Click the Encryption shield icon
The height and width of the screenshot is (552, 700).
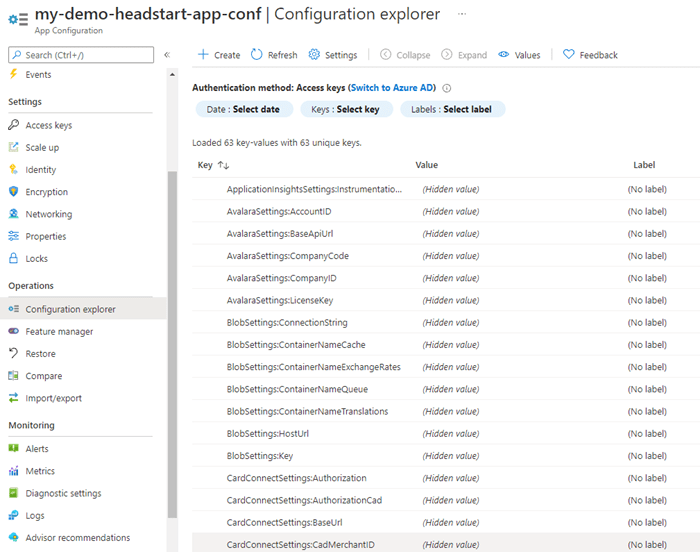pos(13,192)
